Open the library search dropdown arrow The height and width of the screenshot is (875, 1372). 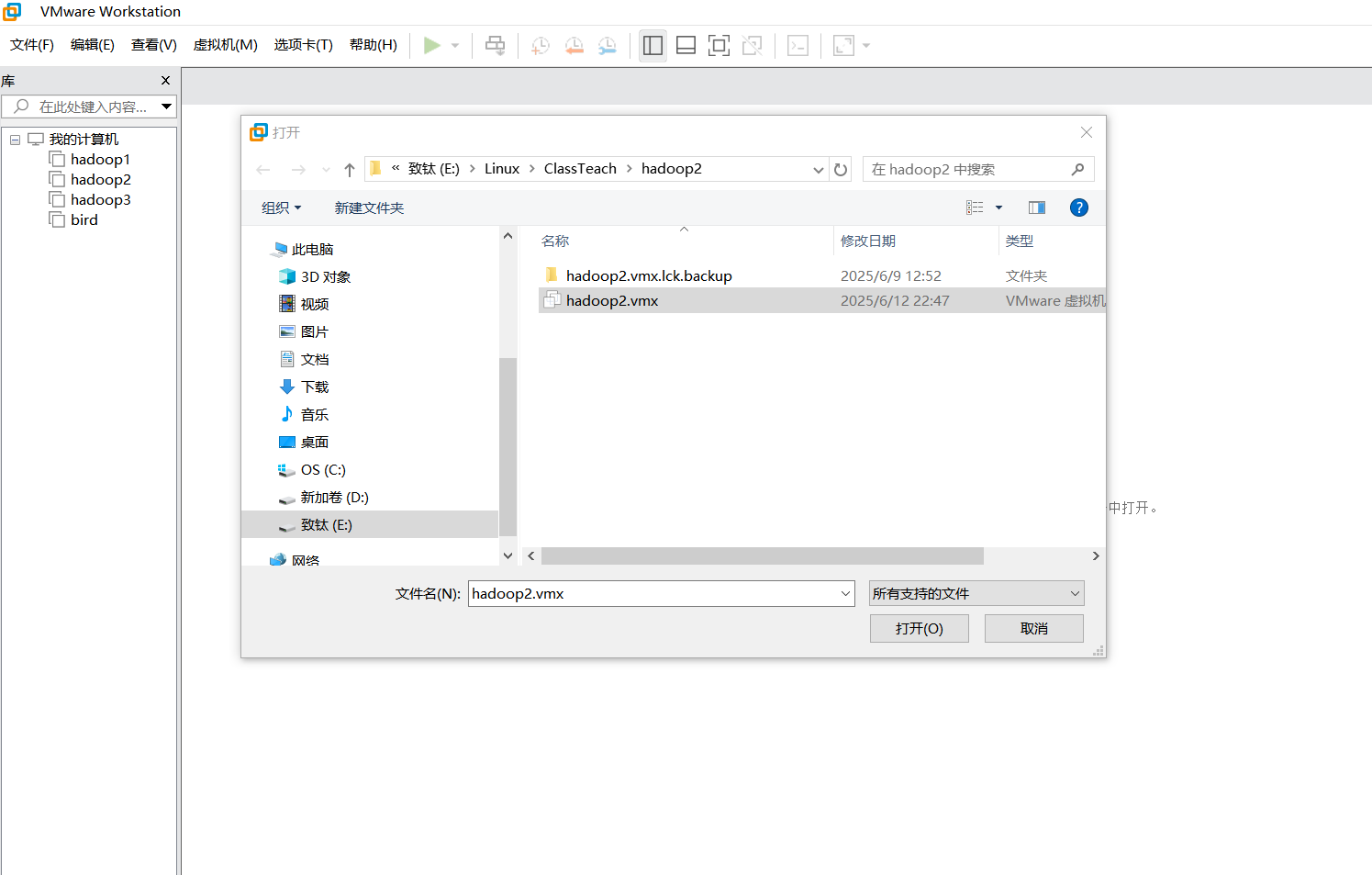click(x=167, y=107)
